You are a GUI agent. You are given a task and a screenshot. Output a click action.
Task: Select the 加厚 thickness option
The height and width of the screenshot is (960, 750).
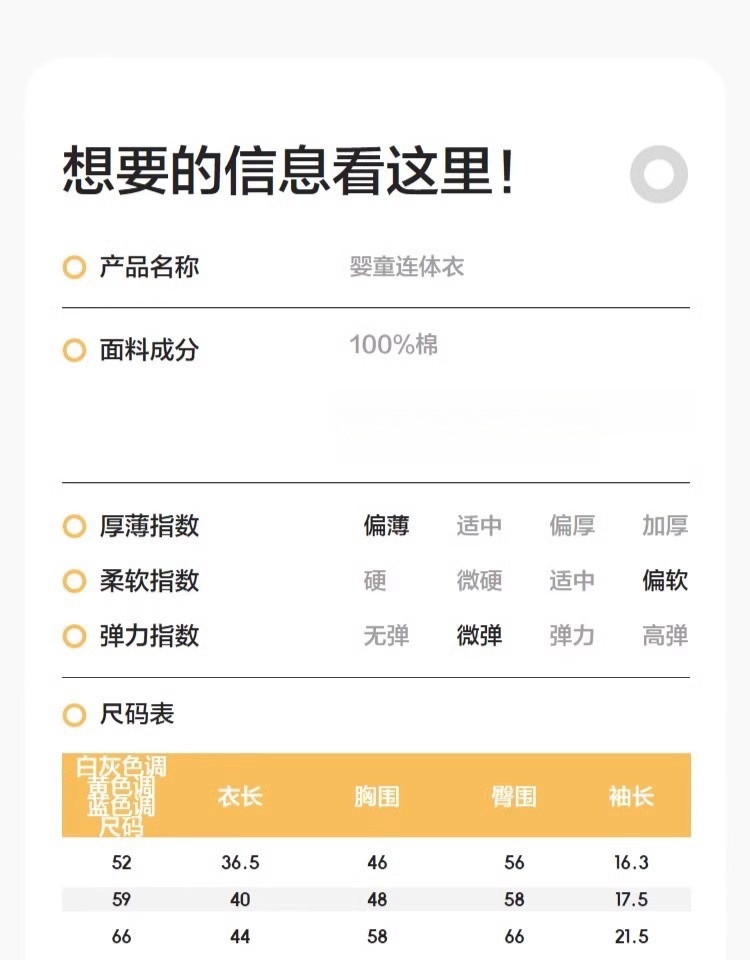[x=665, y=526]
